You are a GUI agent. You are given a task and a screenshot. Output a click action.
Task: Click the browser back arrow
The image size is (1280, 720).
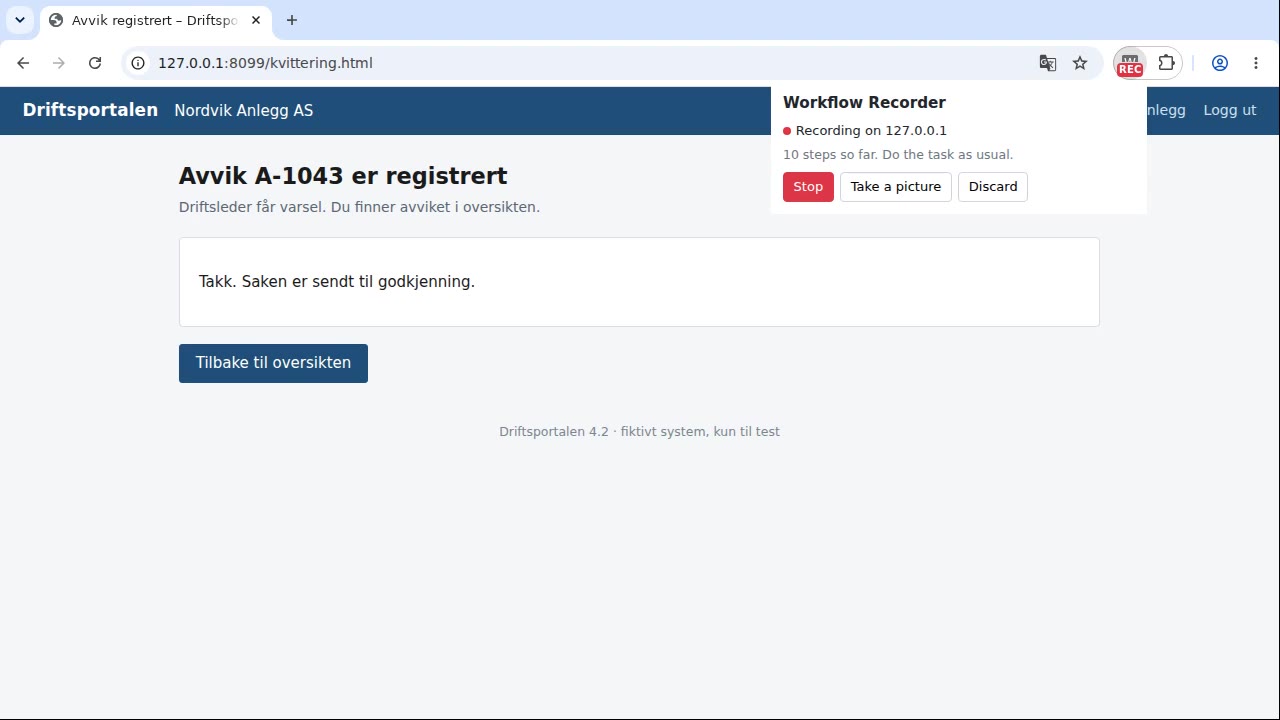click(x=23, y=63)
